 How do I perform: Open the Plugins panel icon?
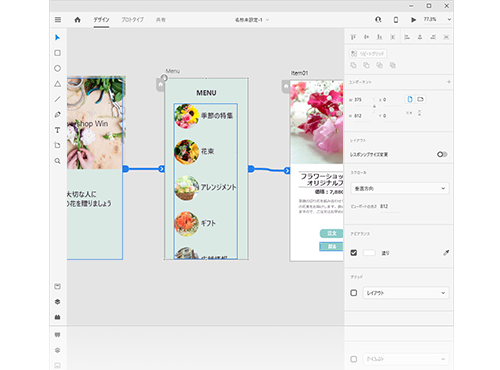57,317
